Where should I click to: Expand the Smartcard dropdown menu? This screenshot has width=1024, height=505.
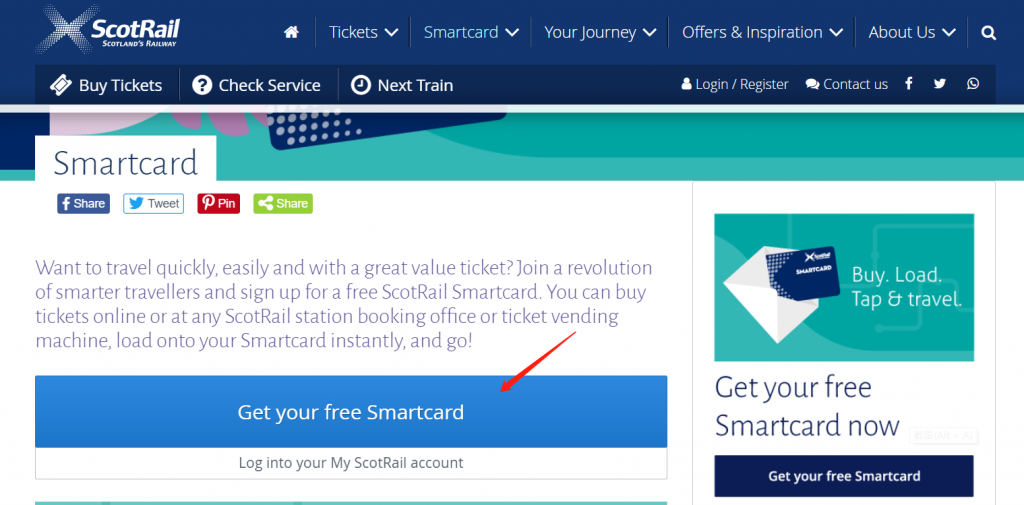pyautogui.click(x=471, y=32)
